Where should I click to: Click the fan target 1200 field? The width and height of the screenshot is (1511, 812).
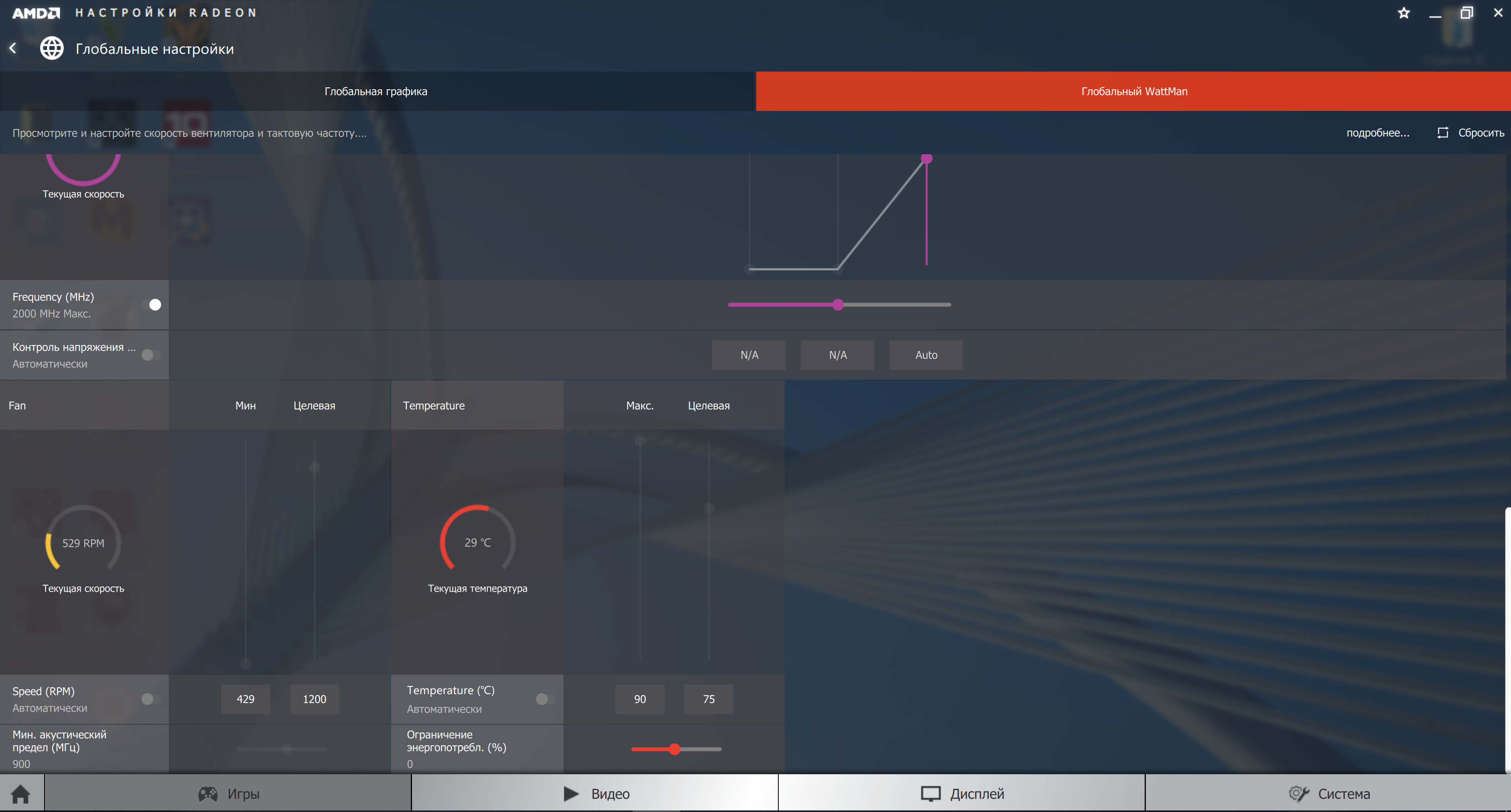click(x=314, y=699)
